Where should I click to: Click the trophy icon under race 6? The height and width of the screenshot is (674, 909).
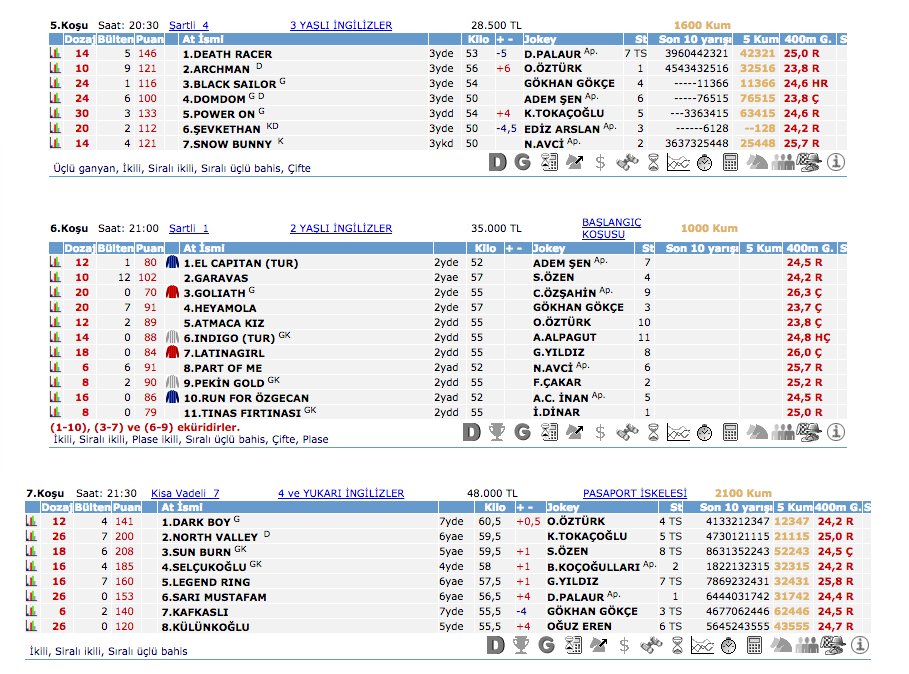497,432
